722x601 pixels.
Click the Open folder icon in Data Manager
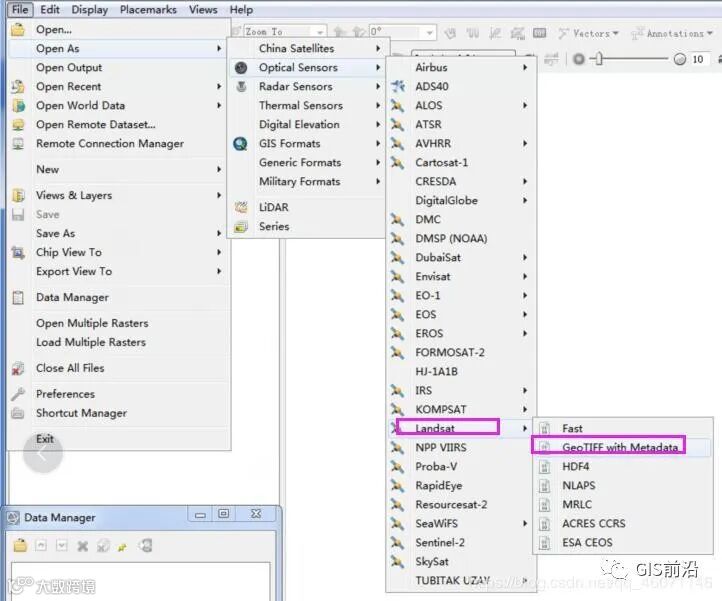pos(20,546)
